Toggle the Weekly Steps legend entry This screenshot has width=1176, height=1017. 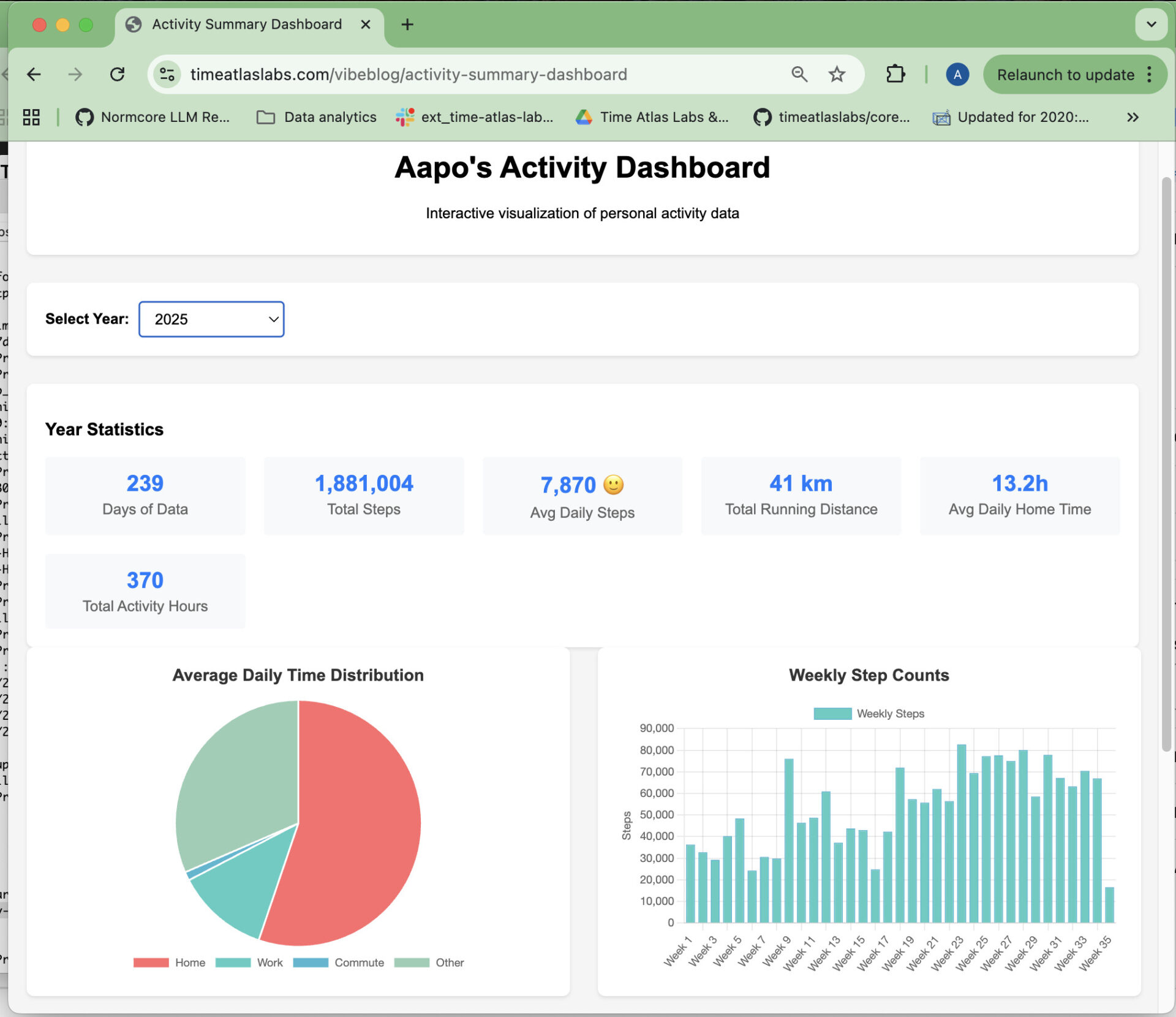[x=869, y=713]
